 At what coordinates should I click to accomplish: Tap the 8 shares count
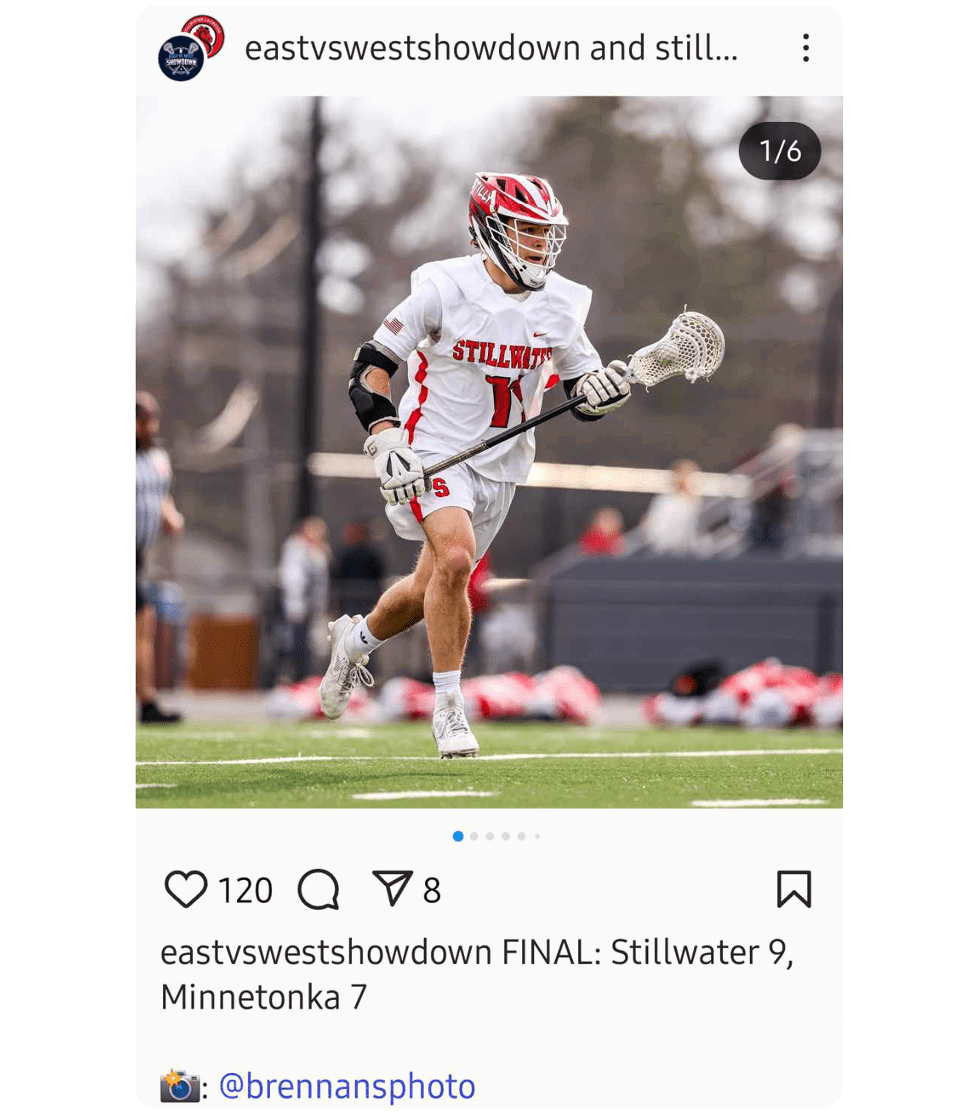432,890
